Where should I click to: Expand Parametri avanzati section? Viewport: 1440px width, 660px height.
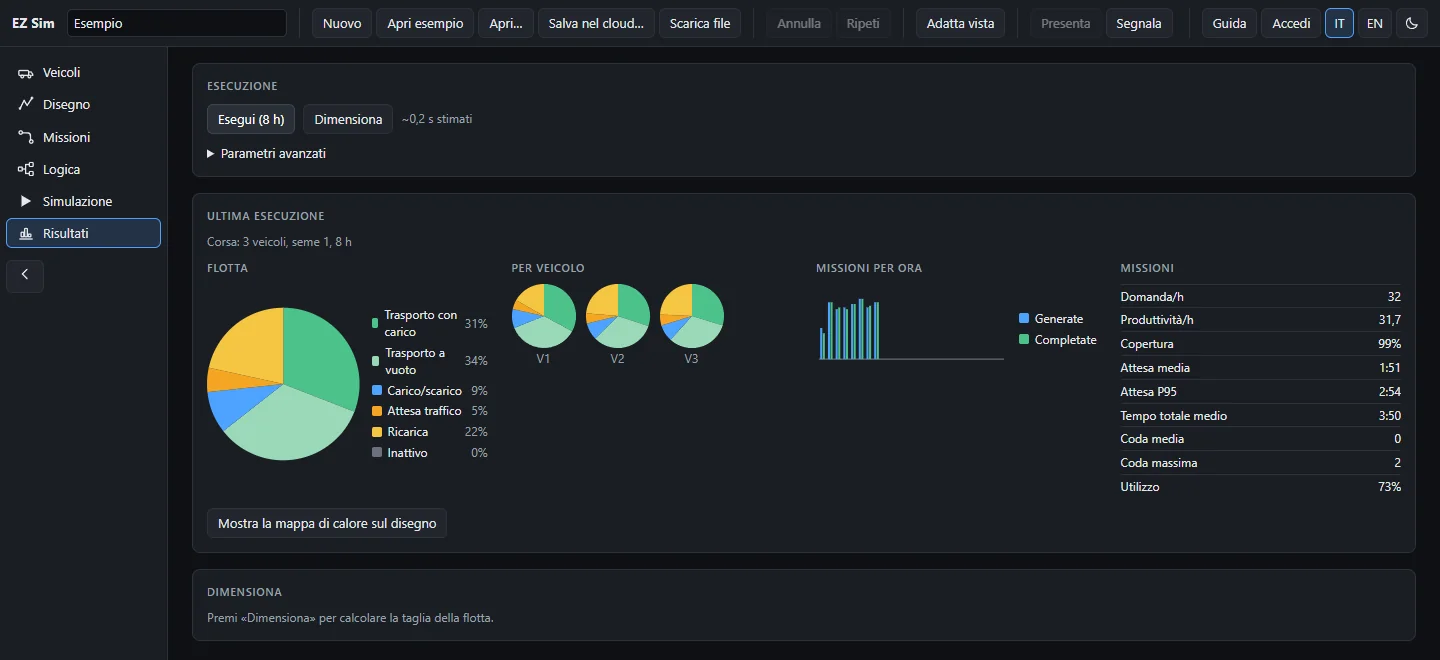pyautogui.click(x=266, y=153)
